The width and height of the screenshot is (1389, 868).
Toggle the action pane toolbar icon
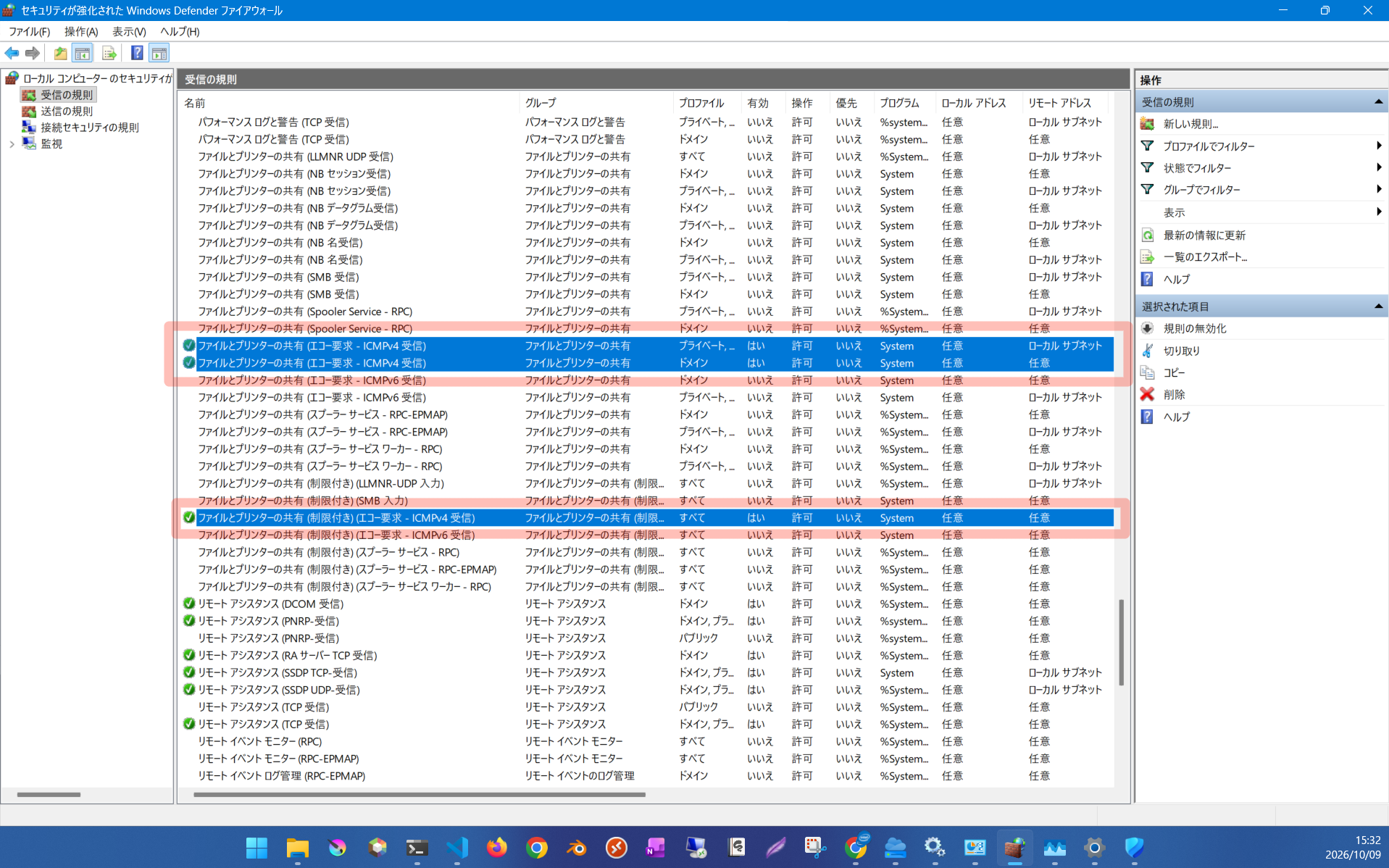point(159,53)
